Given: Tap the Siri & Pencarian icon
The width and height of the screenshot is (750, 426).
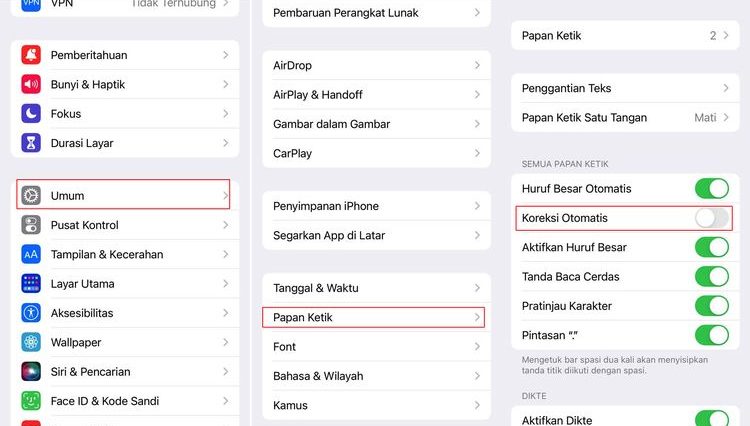Looking at the screenshot, I should (31, 372).
